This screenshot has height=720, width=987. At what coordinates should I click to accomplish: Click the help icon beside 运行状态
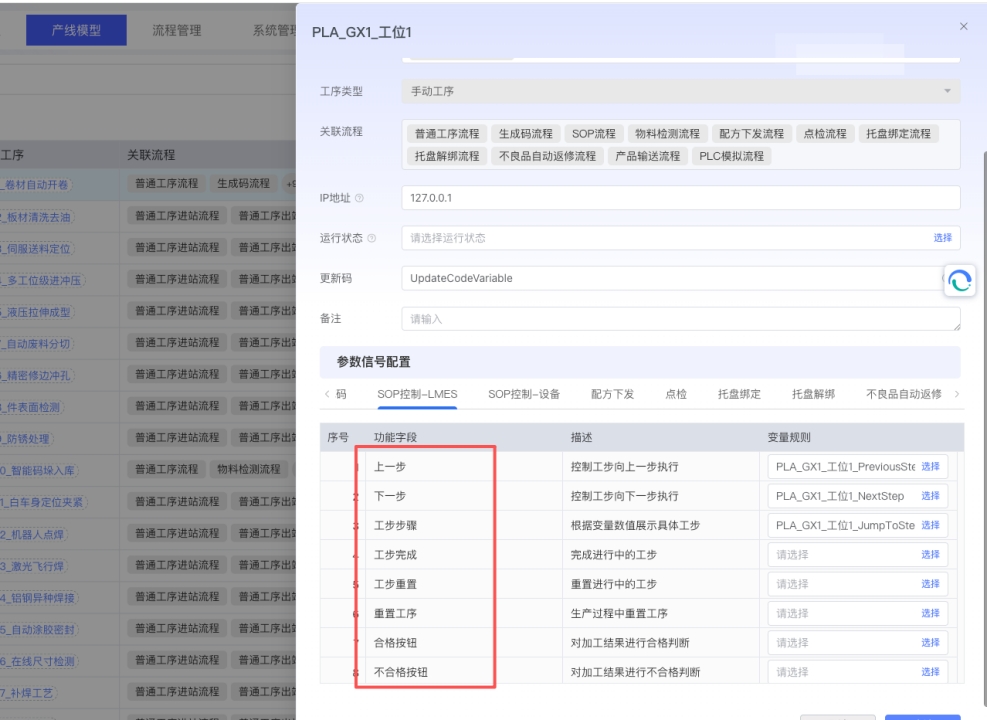(372, 238)
